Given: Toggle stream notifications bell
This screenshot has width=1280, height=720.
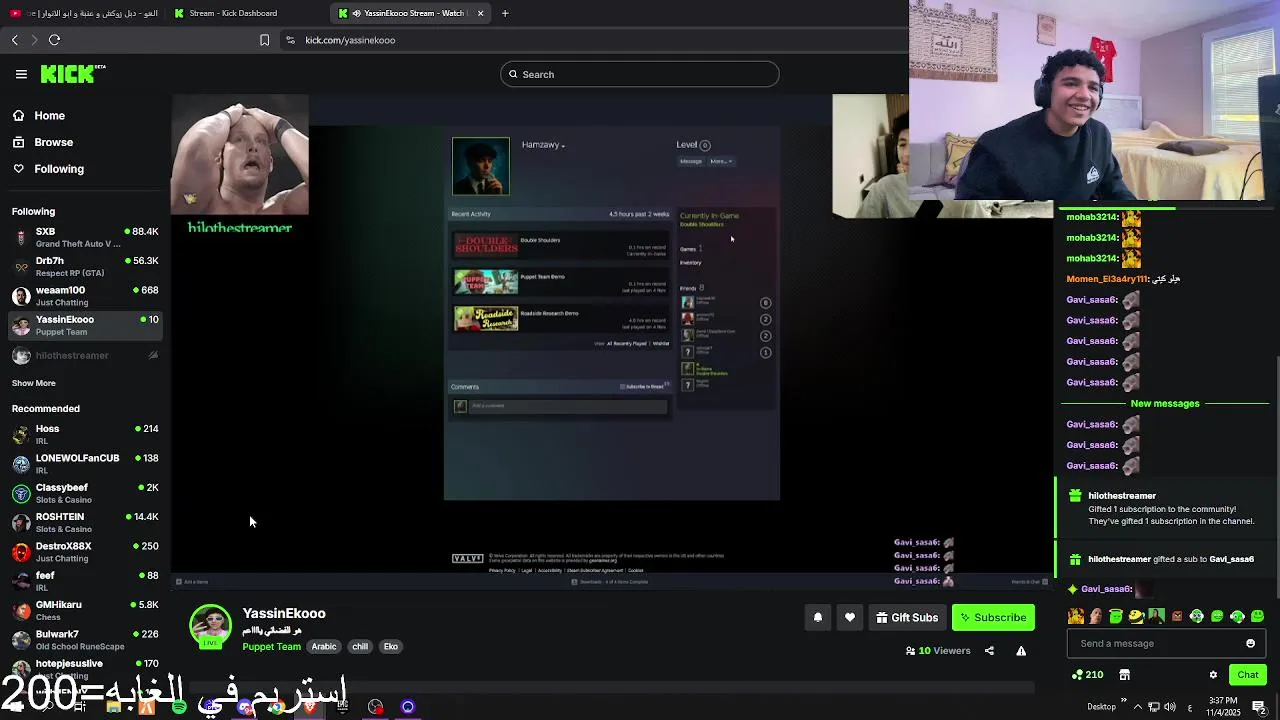Looking at the screenshot, I should click(x=817, y=617).
